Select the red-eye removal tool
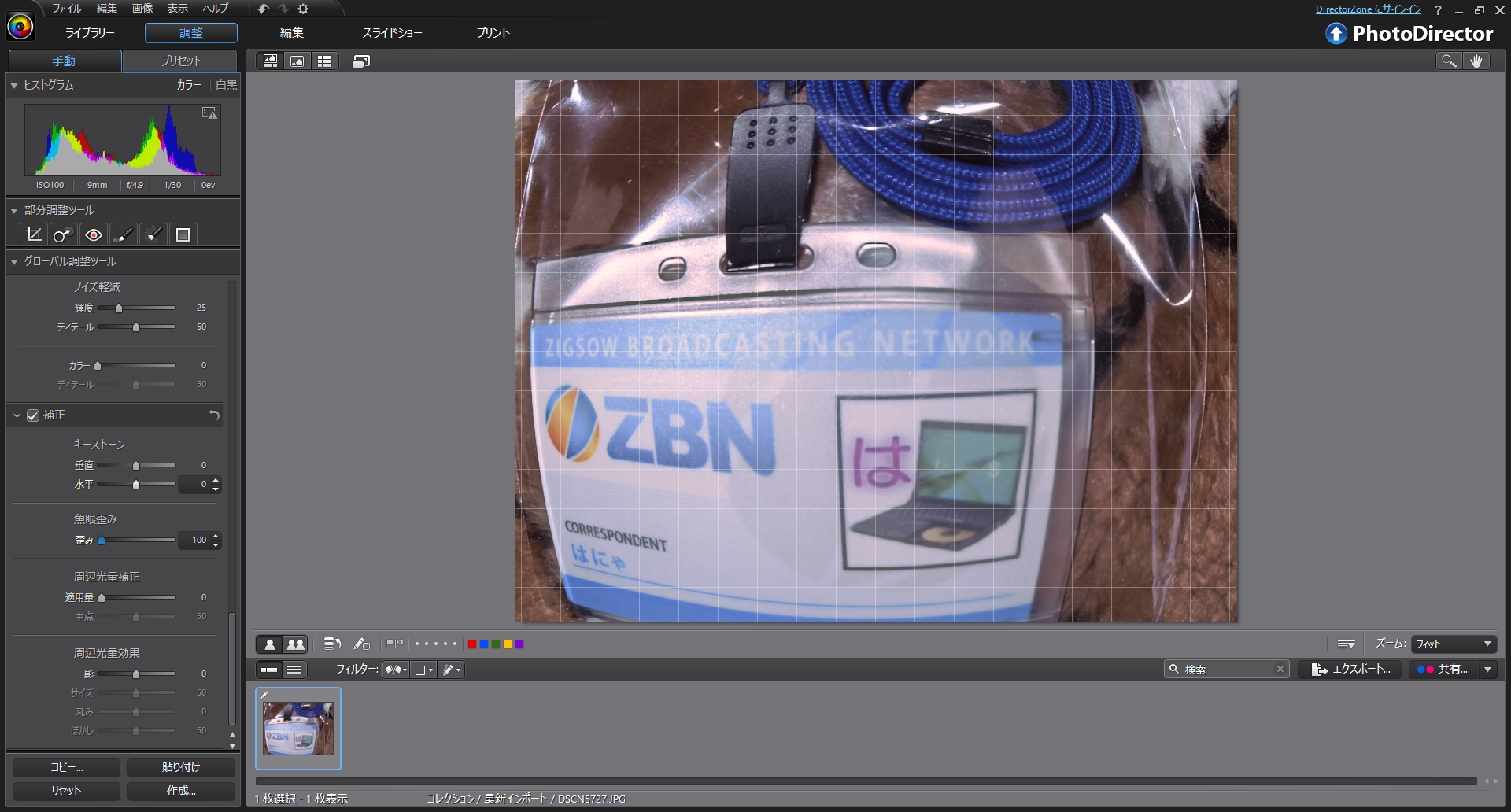This screenshot has height=812, width=1511. pyautogui.click(x=94, y=234)
